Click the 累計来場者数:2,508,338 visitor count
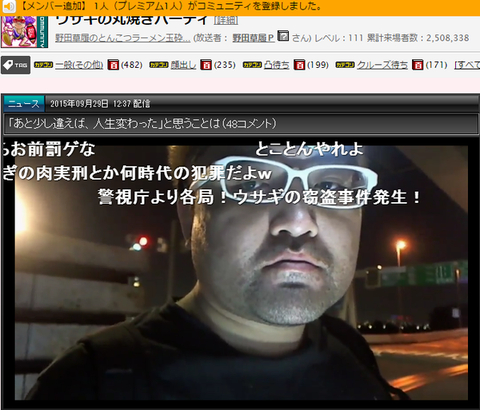The image size is (480, 410). click(x=418, y=38)
